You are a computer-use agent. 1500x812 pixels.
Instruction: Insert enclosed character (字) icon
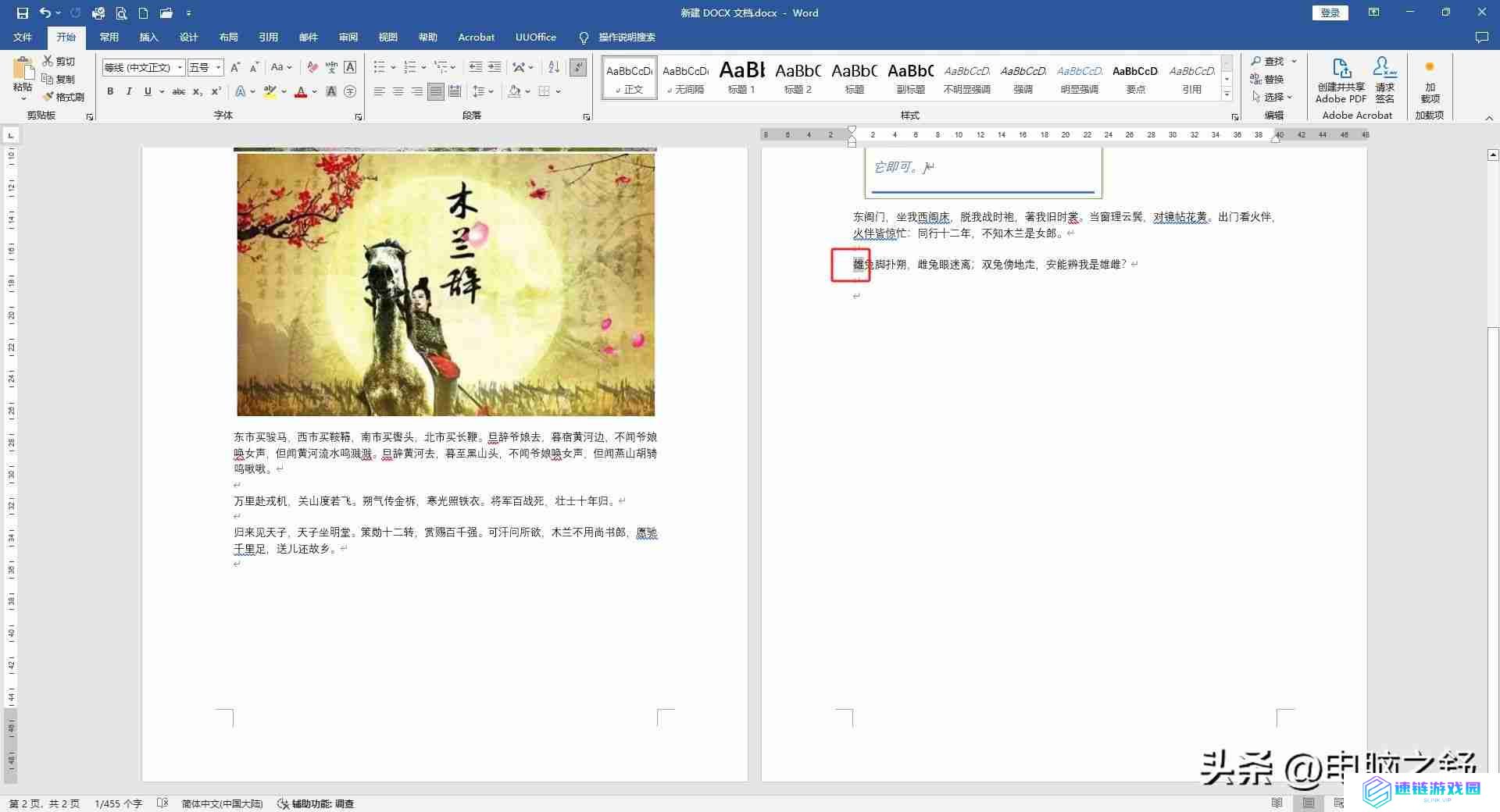pyautogui.click(x=350, y=91)
